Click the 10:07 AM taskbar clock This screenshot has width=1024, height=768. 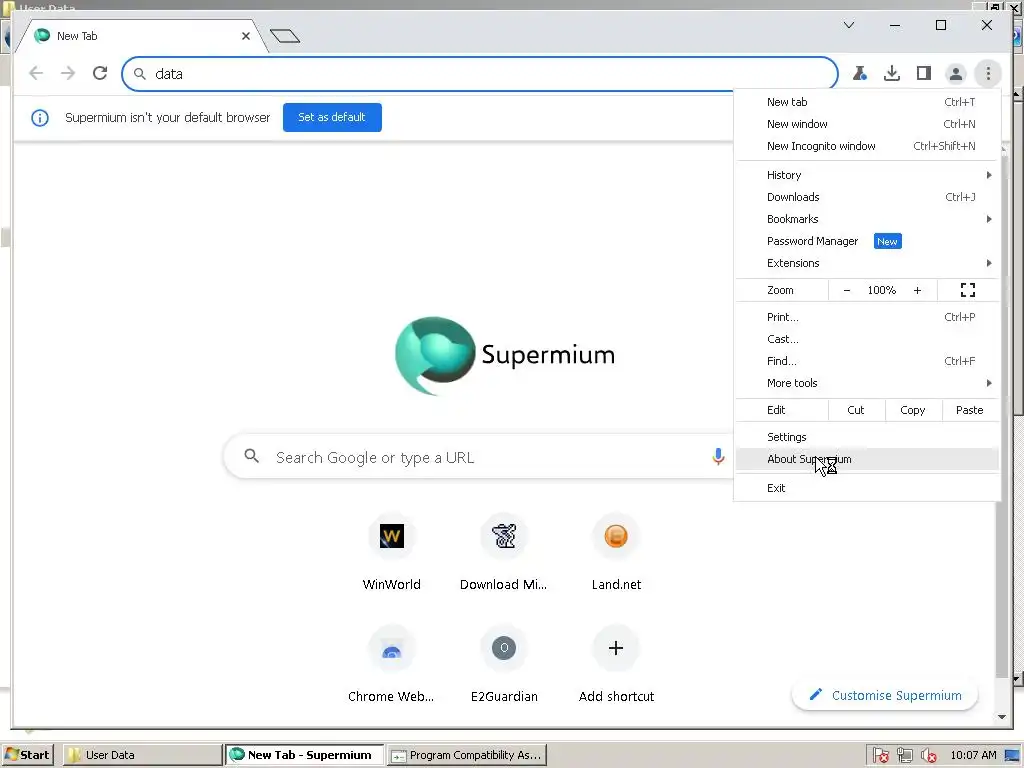973,755
